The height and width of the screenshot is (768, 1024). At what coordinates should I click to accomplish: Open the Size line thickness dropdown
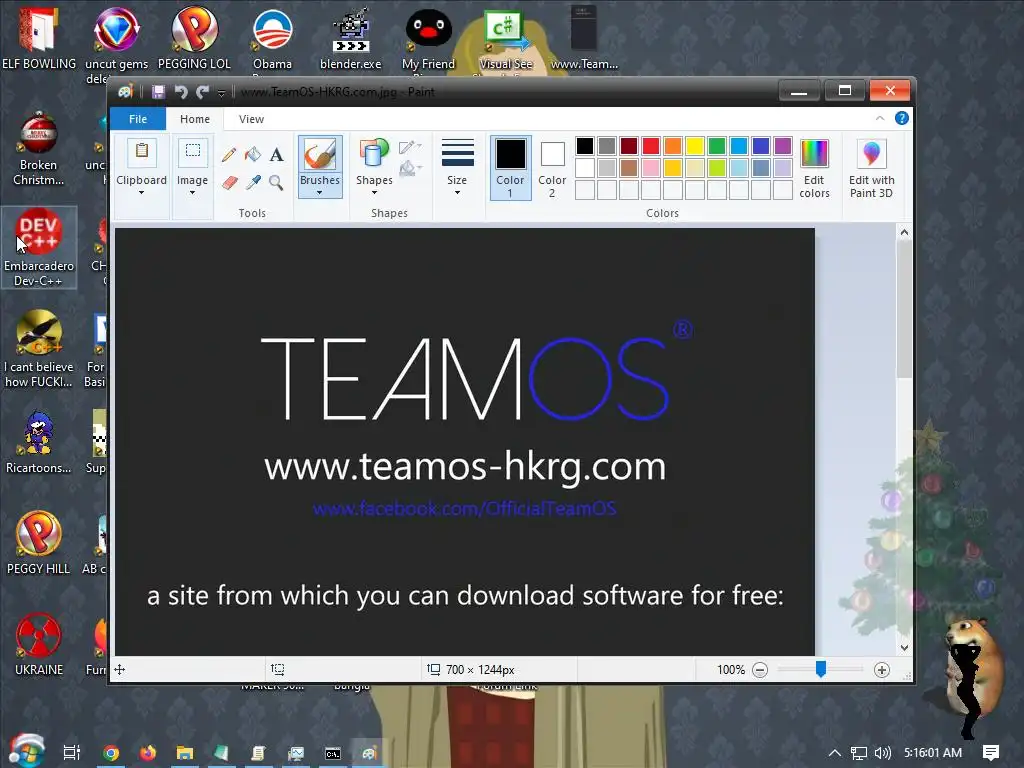pos(457,167)
